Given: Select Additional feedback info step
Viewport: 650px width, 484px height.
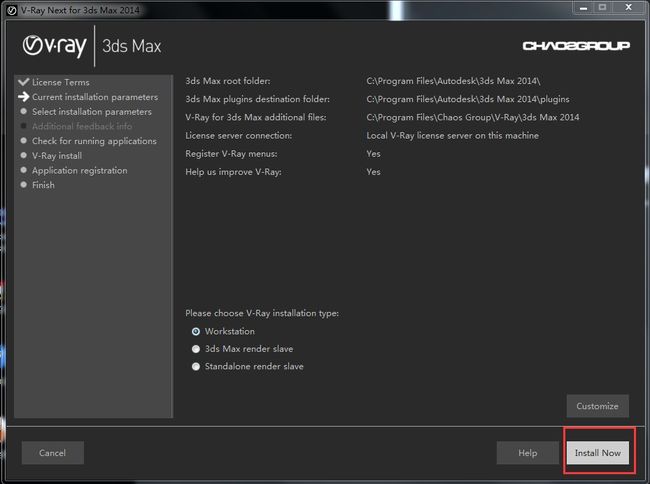Looking at the screenshot, I should pos(82,126).
